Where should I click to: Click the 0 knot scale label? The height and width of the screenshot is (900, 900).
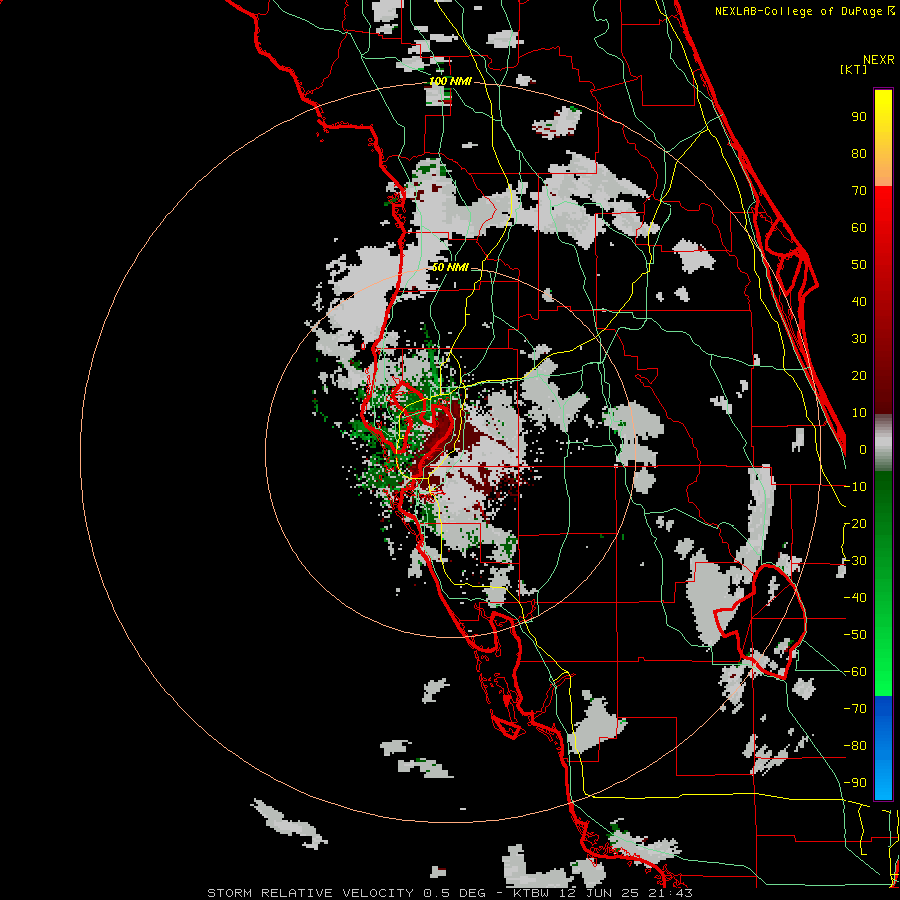point(863,450)
